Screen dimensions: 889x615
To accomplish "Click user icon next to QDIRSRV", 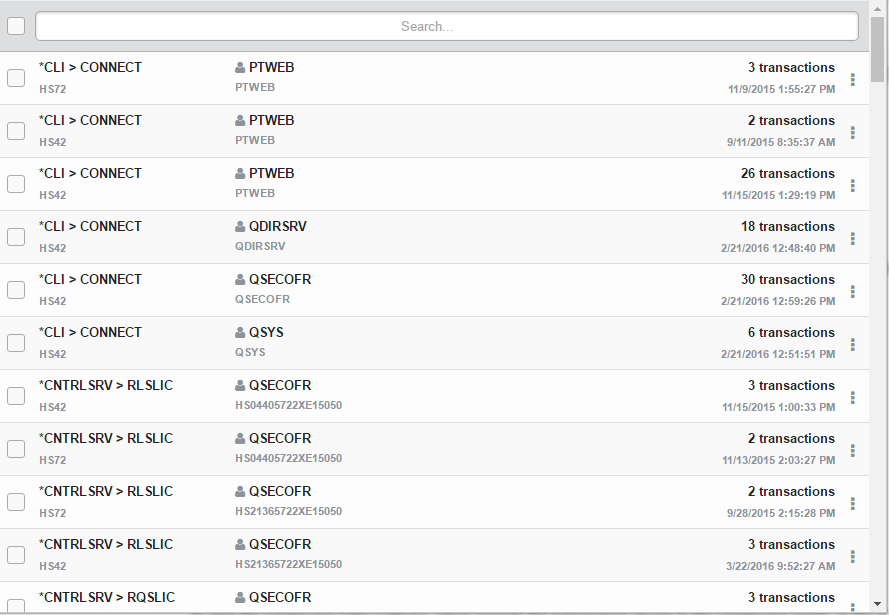I will click(240, 227).
